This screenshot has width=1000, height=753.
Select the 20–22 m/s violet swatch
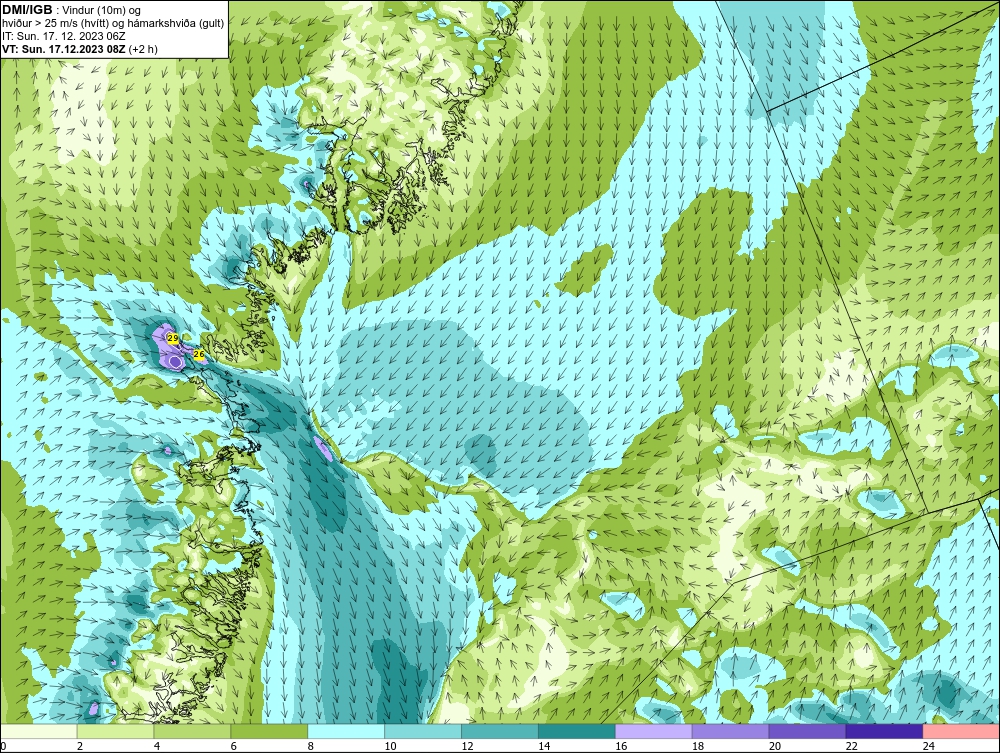click(807, 731)
